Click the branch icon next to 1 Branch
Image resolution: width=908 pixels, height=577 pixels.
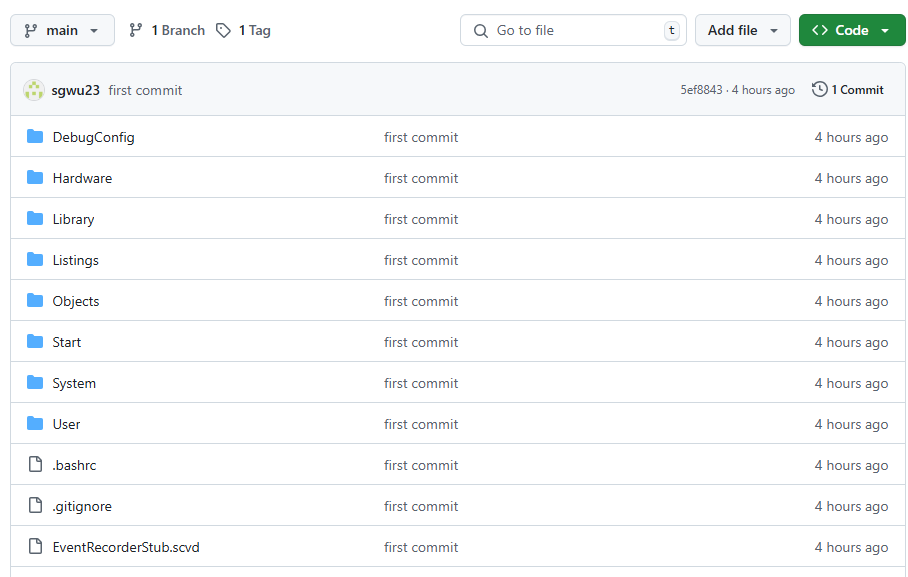click(x=136, y=30)
